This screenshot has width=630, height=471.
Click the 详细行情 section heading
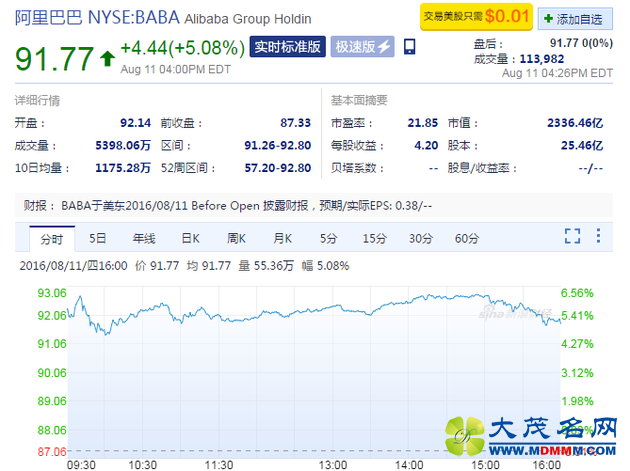pyautogui.click(x=37, y=100)
